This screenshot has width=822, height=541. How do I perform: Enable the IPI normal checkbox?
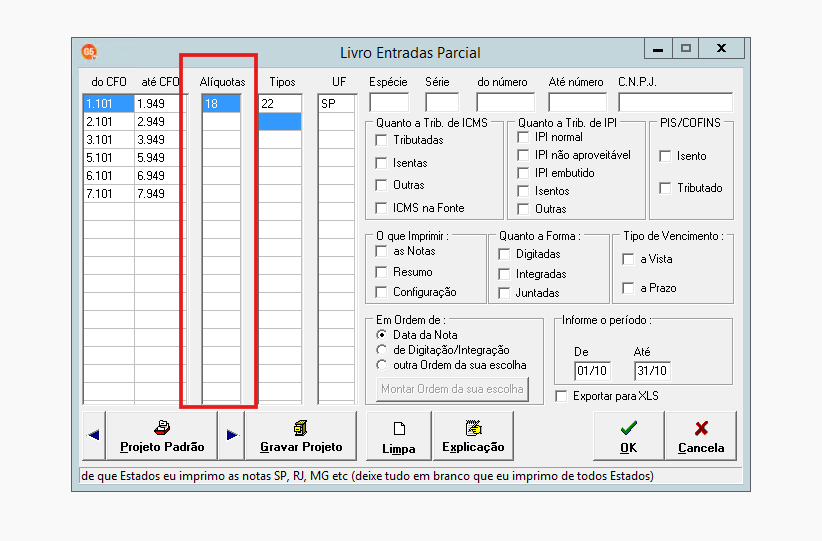[x=523, y=137]
